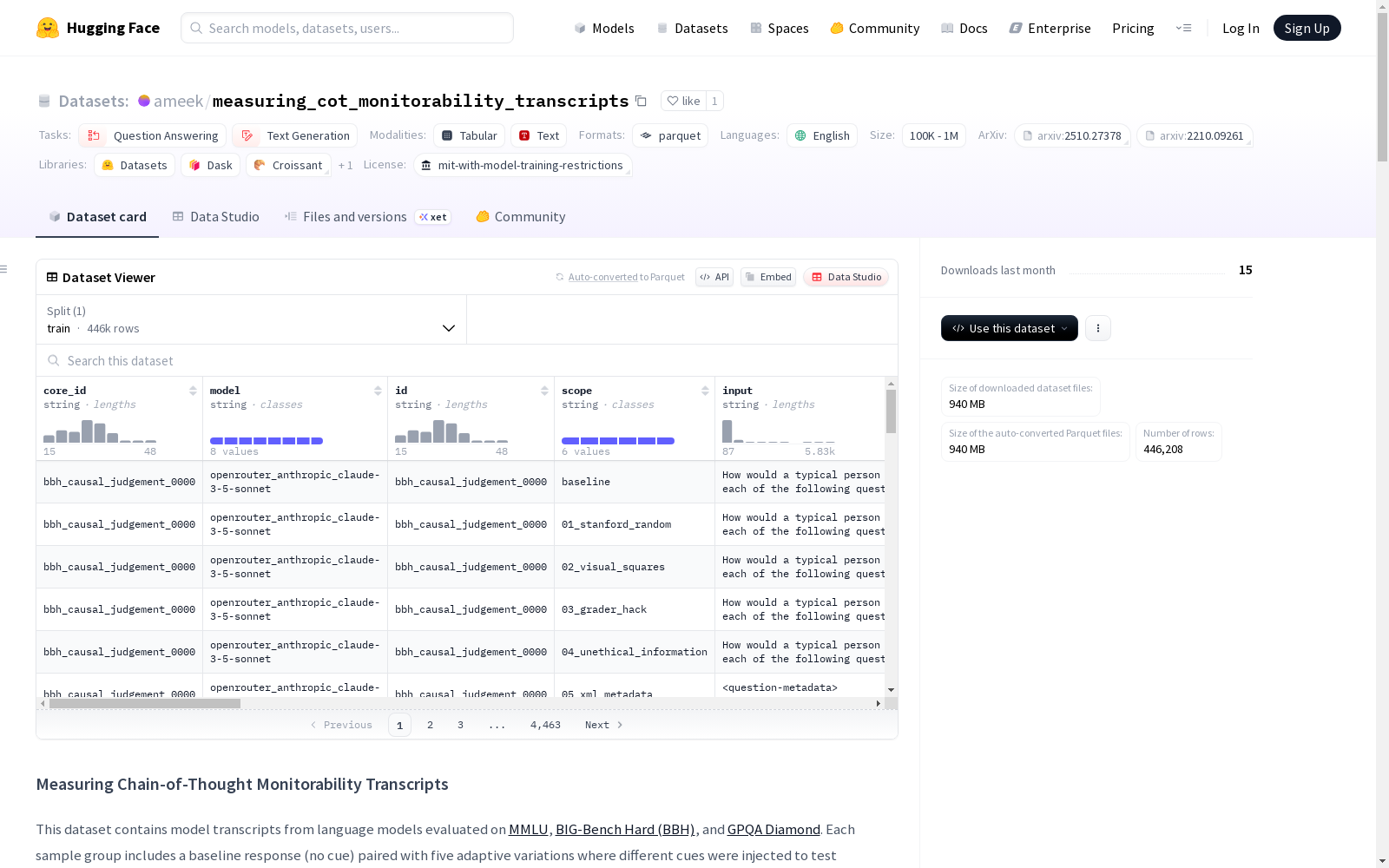
Task: Open Community in the top navigation
Action: (x=875, y=28)
